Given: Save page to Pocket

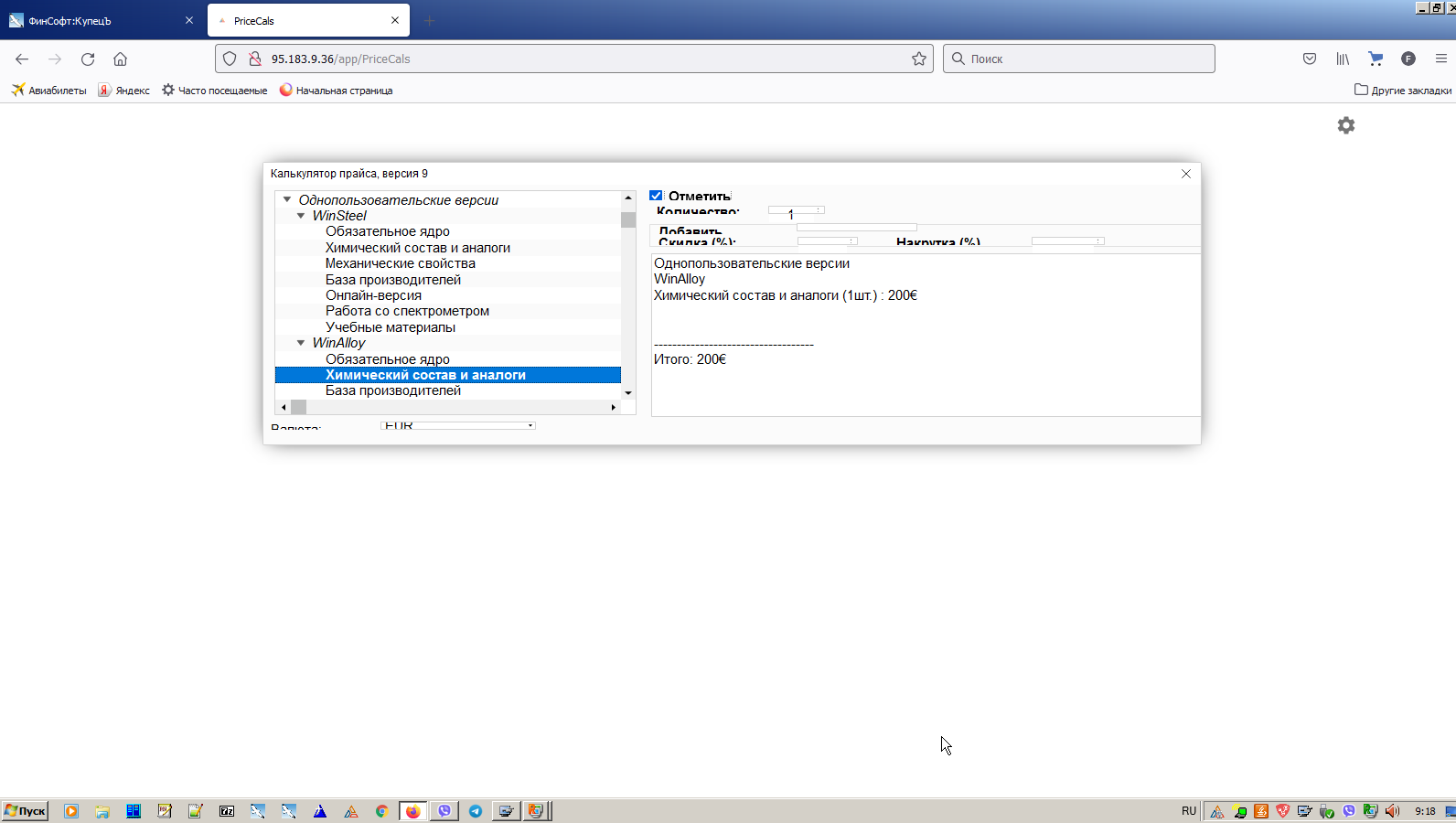Looking at the screenshot, I should 1310,59.
